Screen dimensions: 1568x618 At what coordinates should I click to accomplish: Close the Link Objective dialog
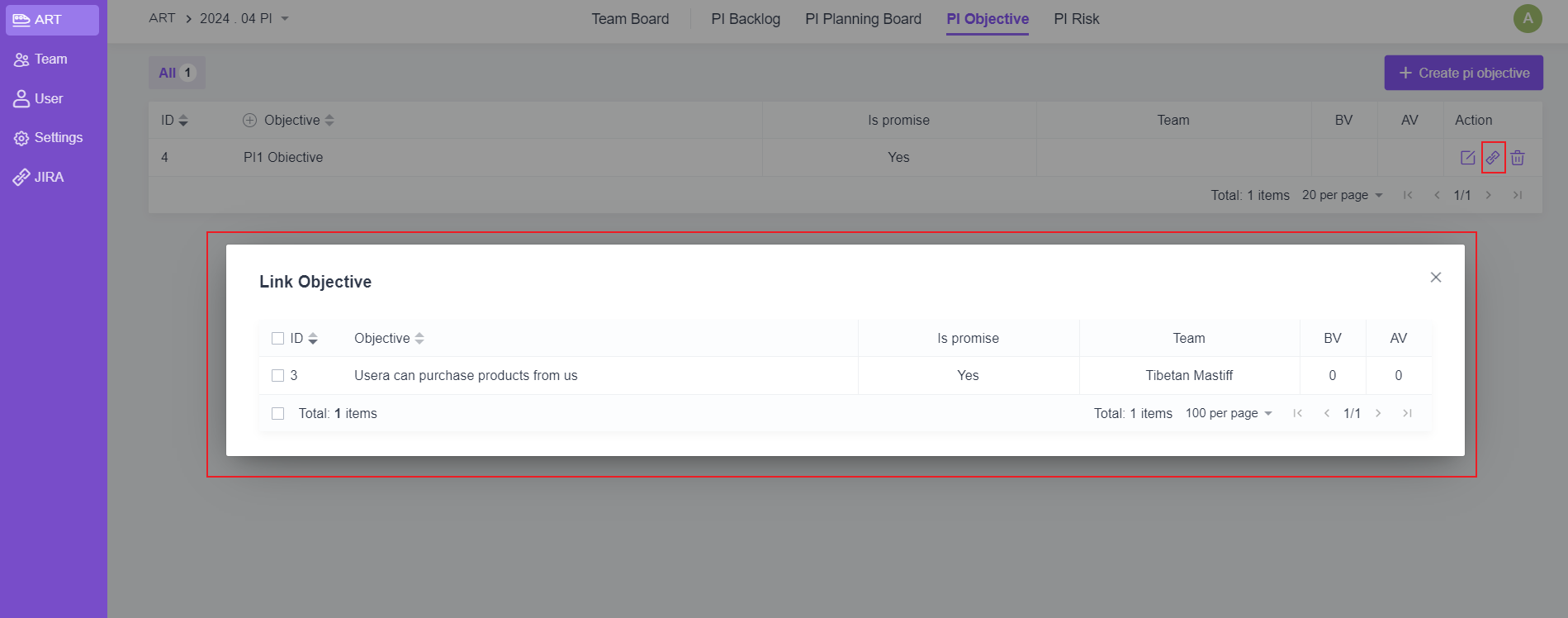click(x=1436, y=278)
